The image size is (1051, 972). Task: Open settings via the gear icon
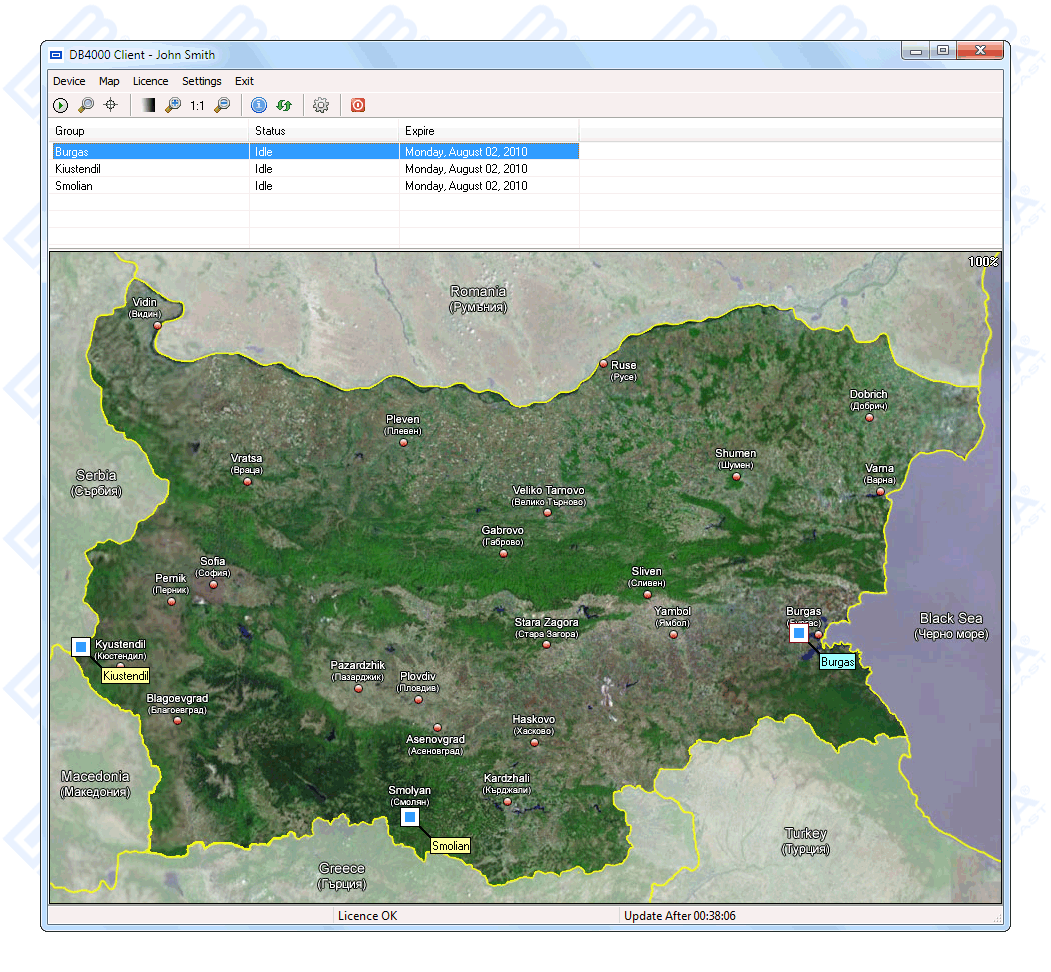[x=321, y=105]
